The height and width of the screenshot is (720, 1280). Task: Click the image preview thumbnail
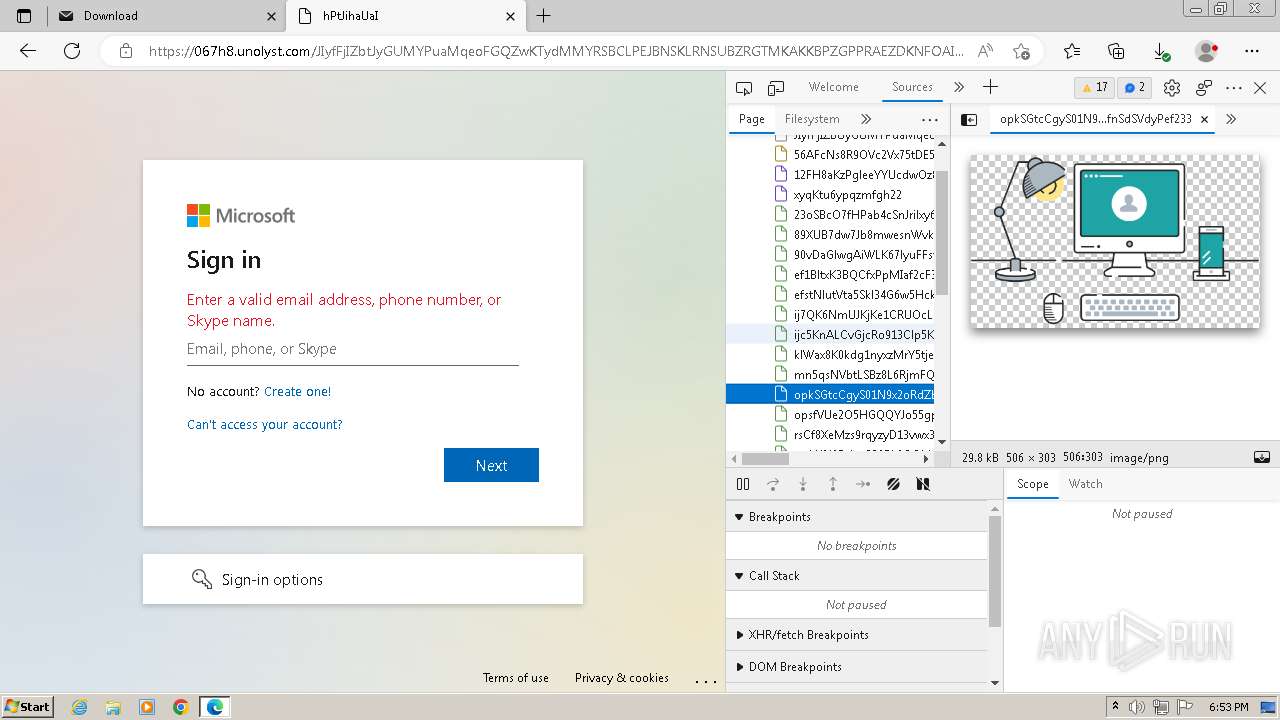click(x=1115, y=241)
